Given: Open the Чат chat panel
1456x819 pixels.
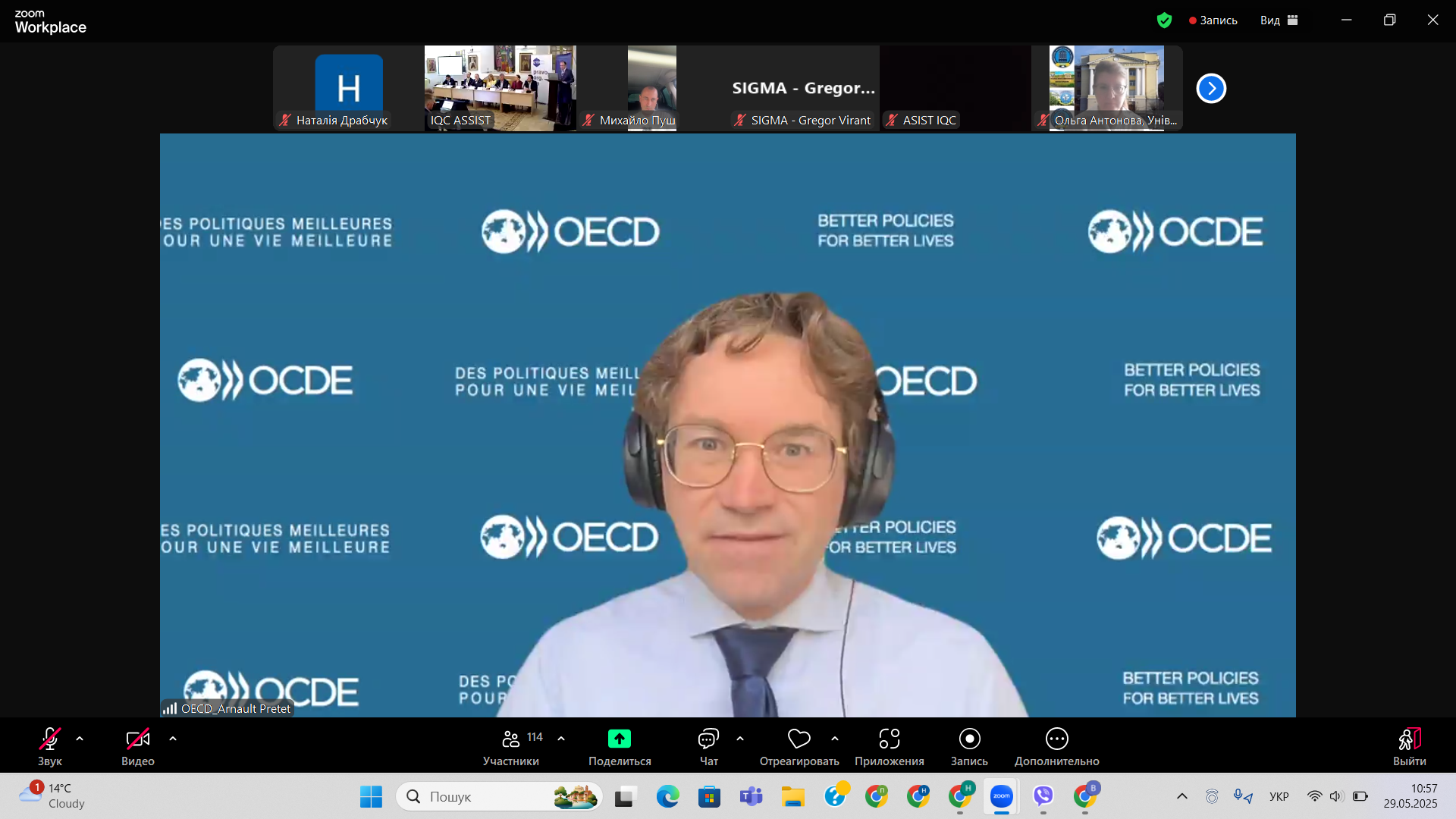Looking at the screenshot, I should point(708,739).
